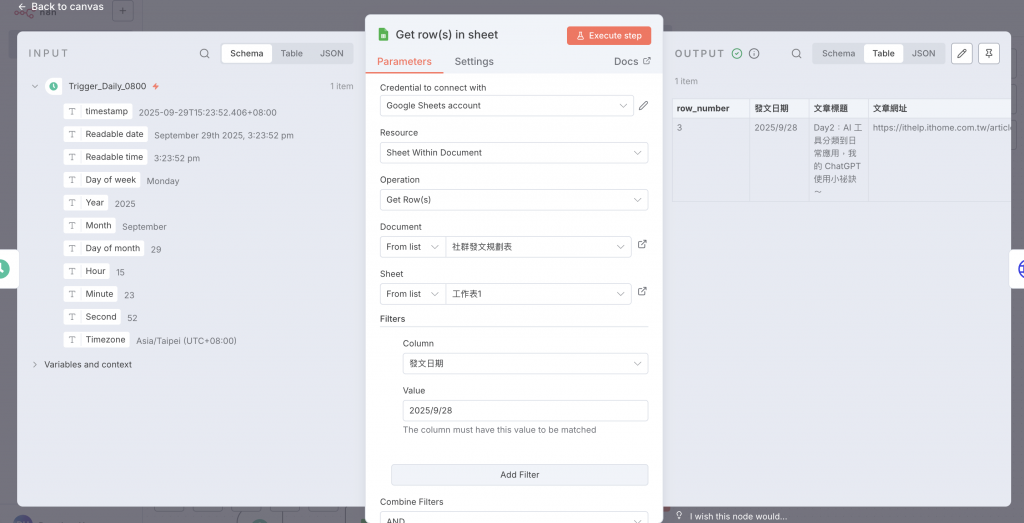Open previous node clock icon on left edge
The image size is (1024, 523).
point(5,269)
